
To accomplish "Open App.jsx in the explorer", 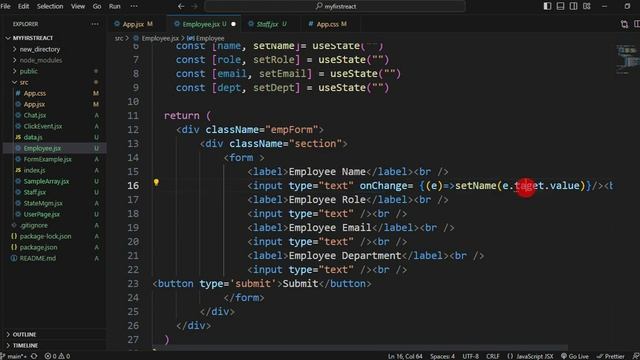I will click(34, 104).
